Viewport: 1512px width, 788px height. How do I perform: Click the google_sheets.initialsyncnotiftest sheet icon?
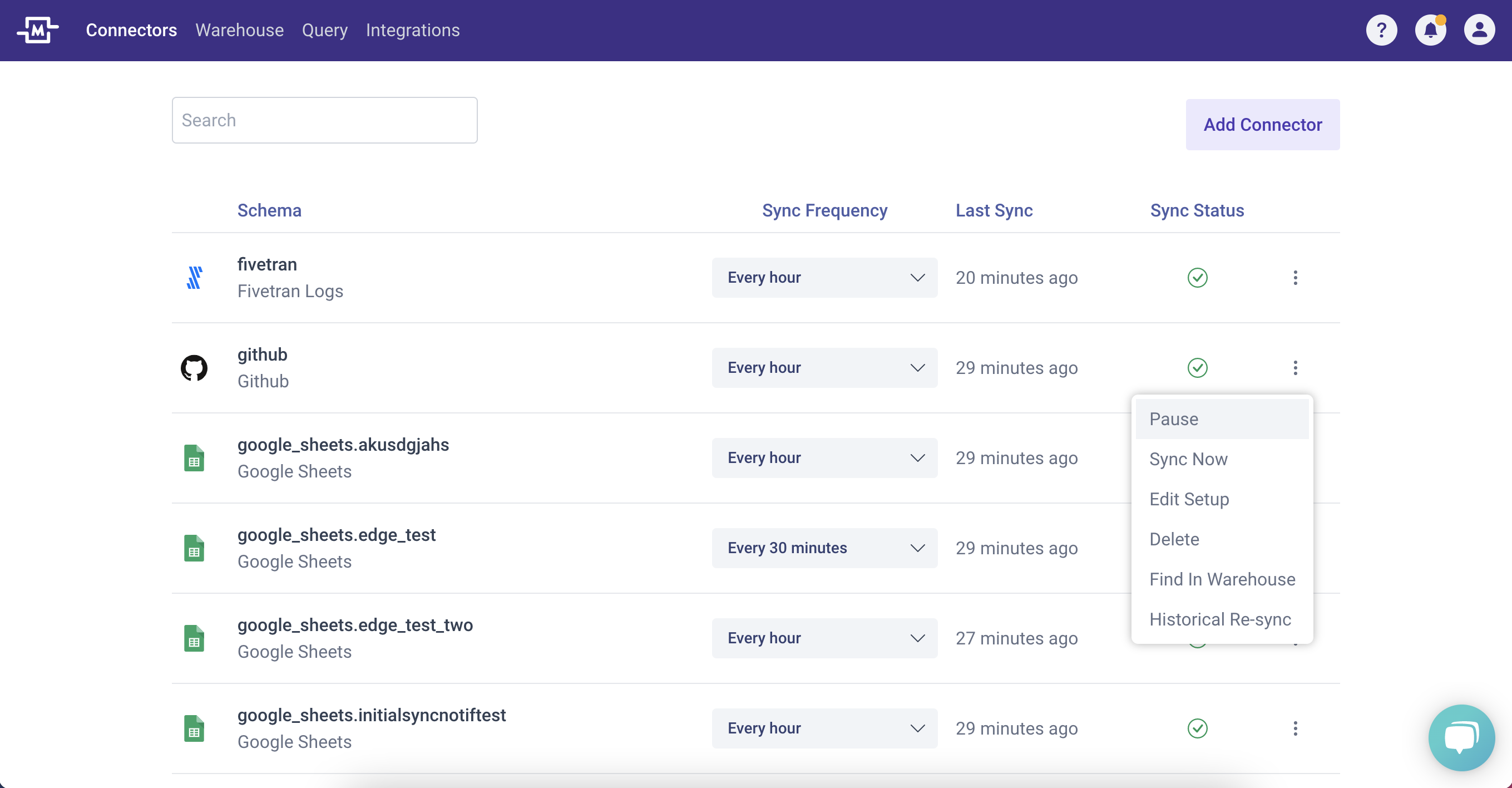[x=194, y=728]
